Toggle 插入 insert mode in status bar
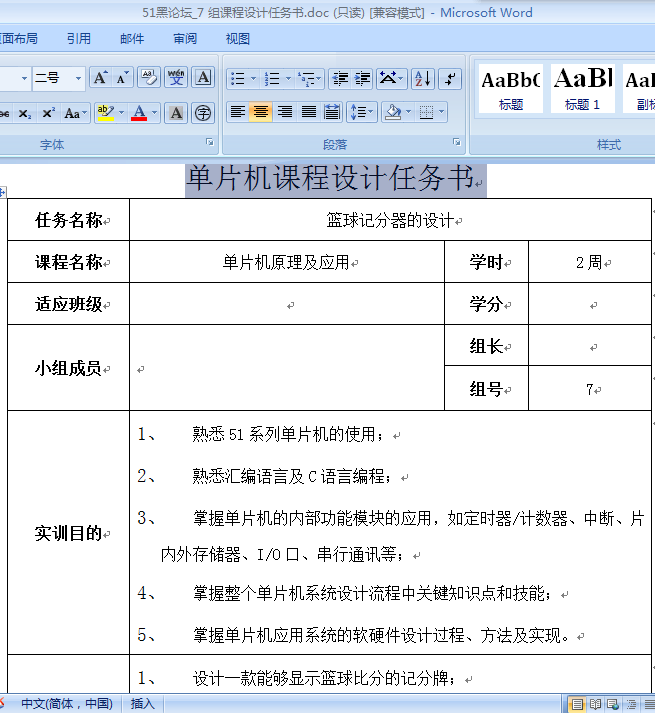 click(x=143, y=704)
